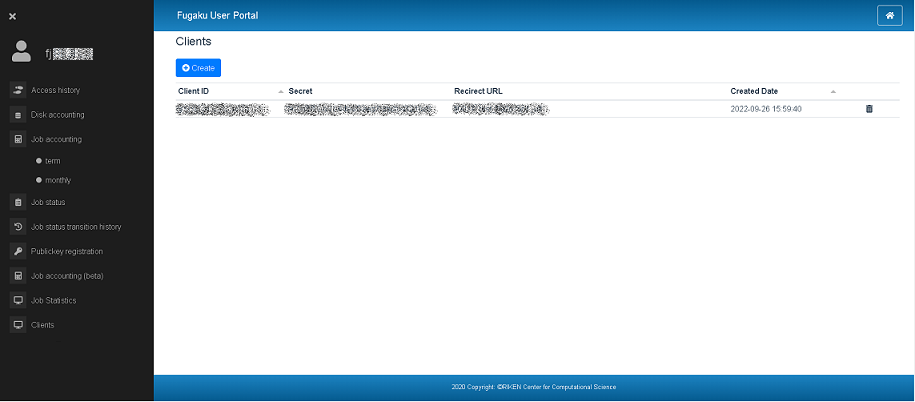
Task: Select the monthly sub-item
Action: (57, 180)
